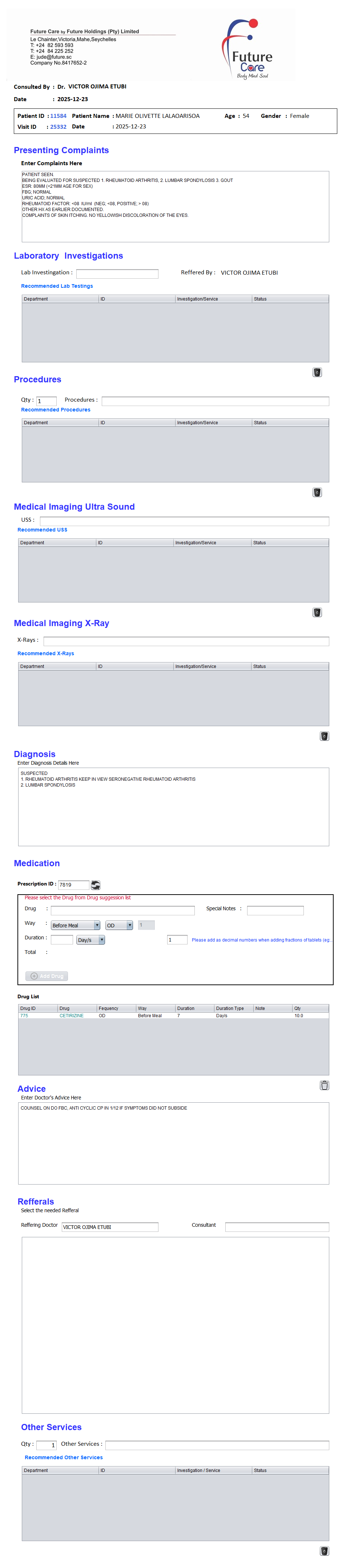
Task: Select CETIRIZINE in the Drug List
Action: pyautogui.click(x=71, y=1016)
